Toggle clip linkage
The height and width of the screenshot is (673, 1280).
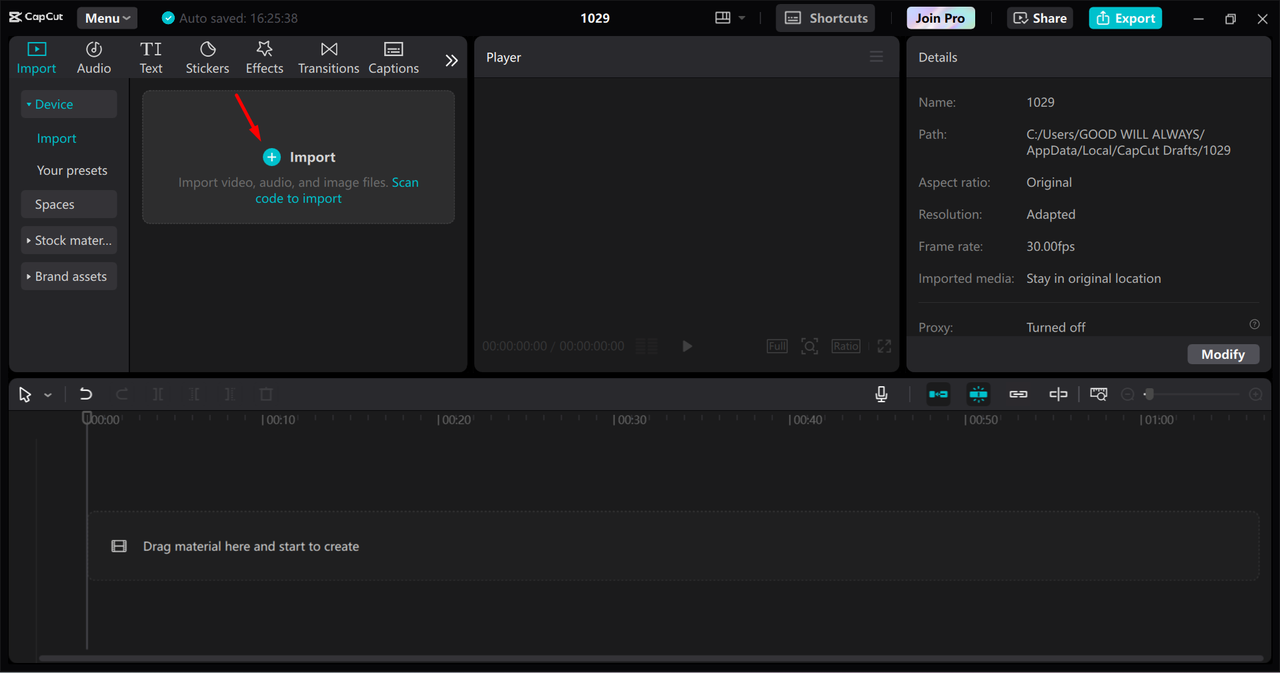[1018, 394]
